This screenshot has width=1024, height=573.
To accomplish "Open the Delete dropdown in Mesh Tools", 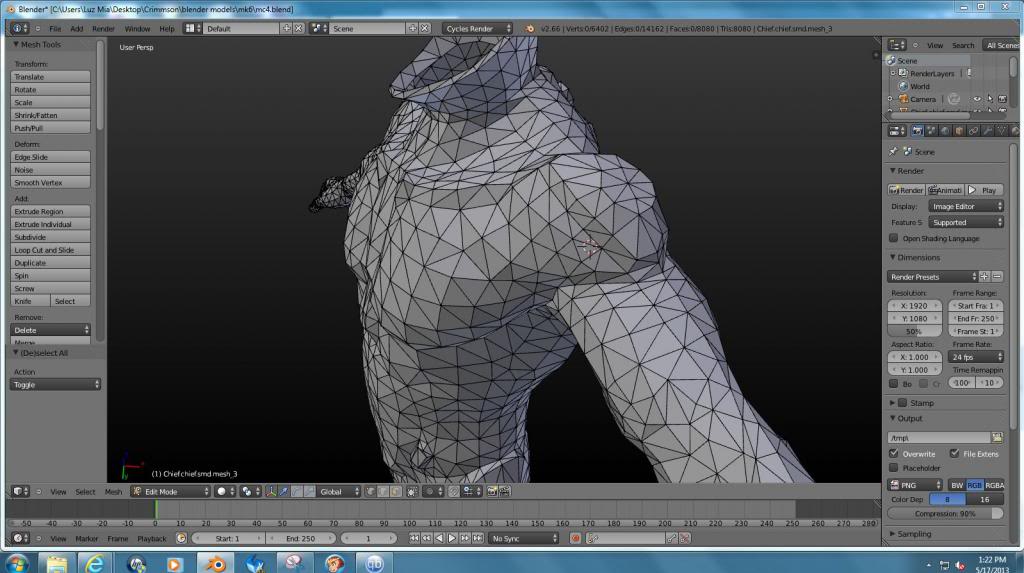I will pyautogui.click(x=50, y=330).
